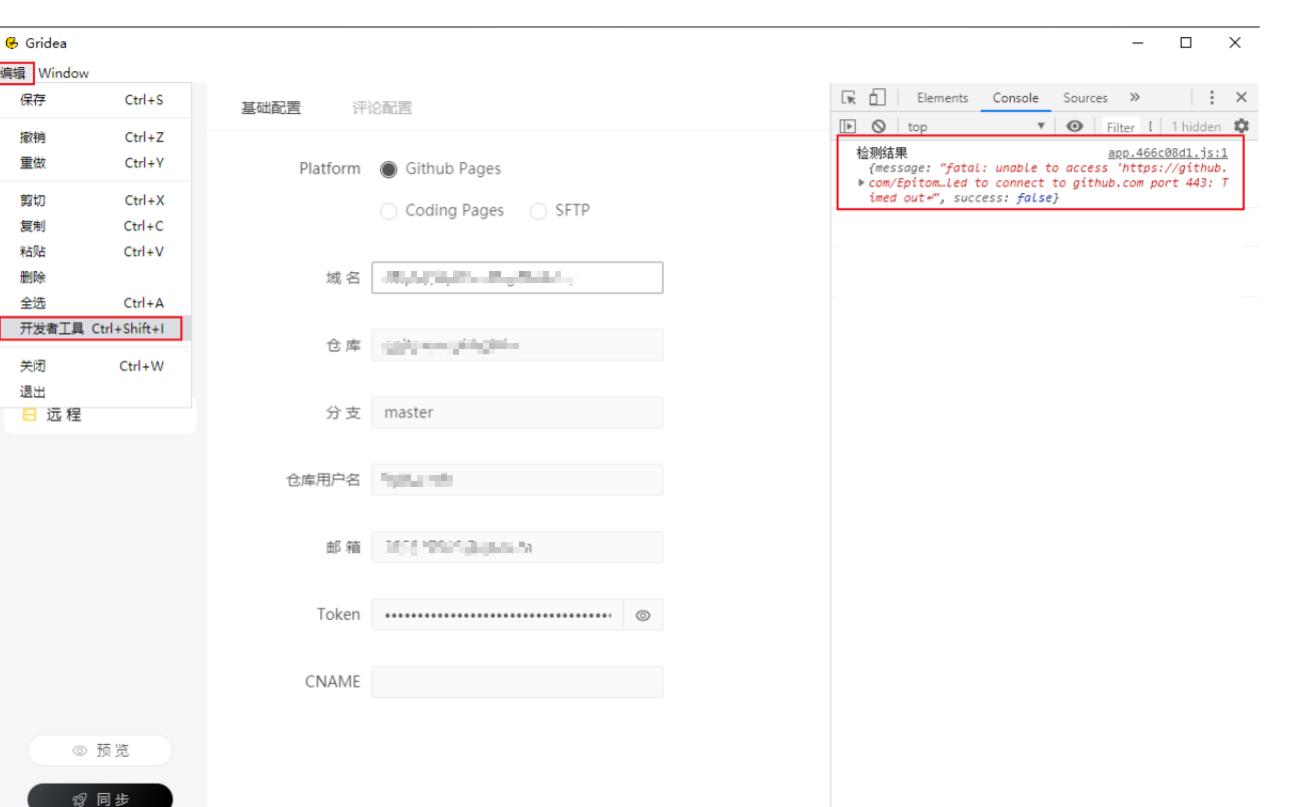Screen dimensions: 1304x807
Task: Choose 保存 from the edit menu
Action: [x=95, y=100]
